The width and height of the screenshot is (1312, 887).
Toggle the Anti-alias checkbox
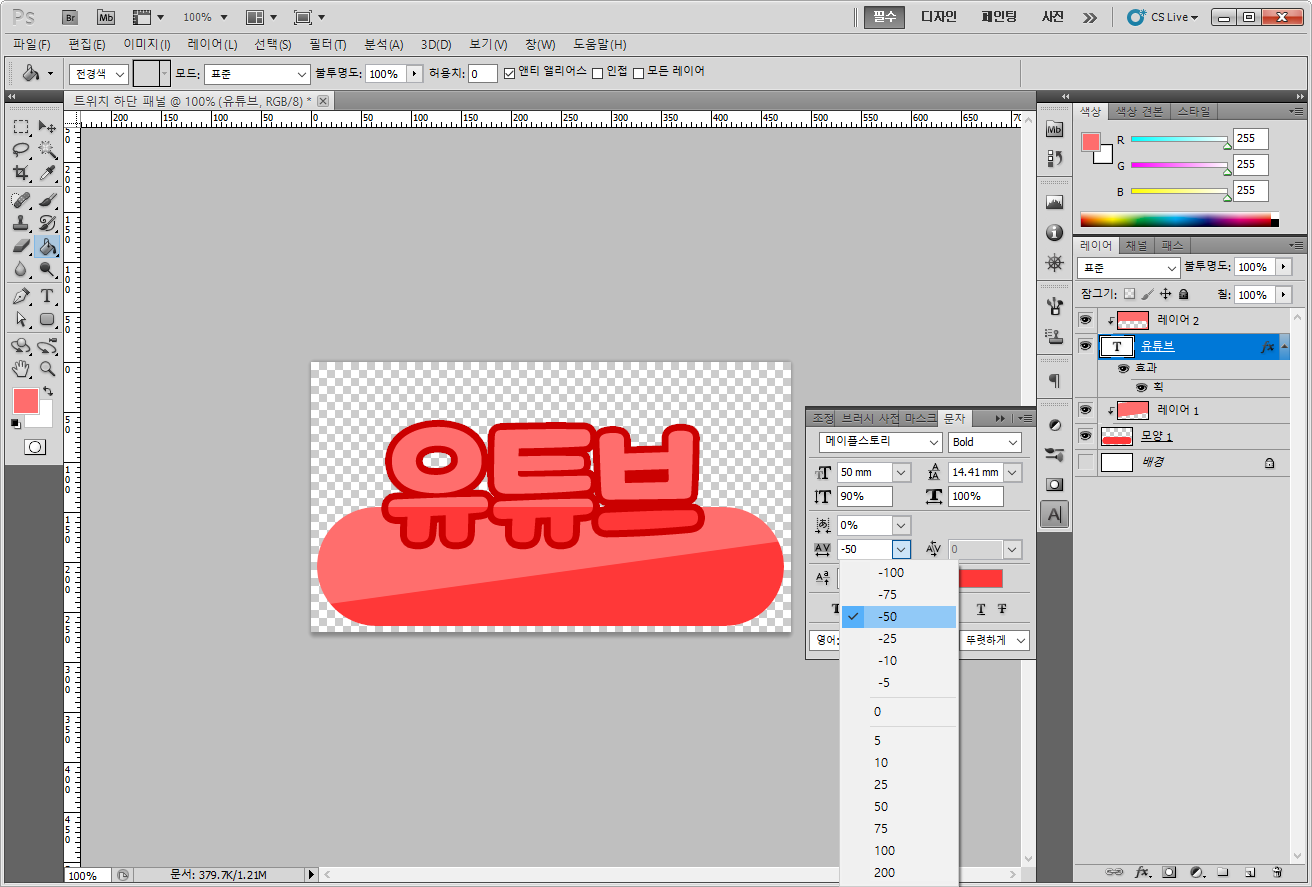[510, 73]
